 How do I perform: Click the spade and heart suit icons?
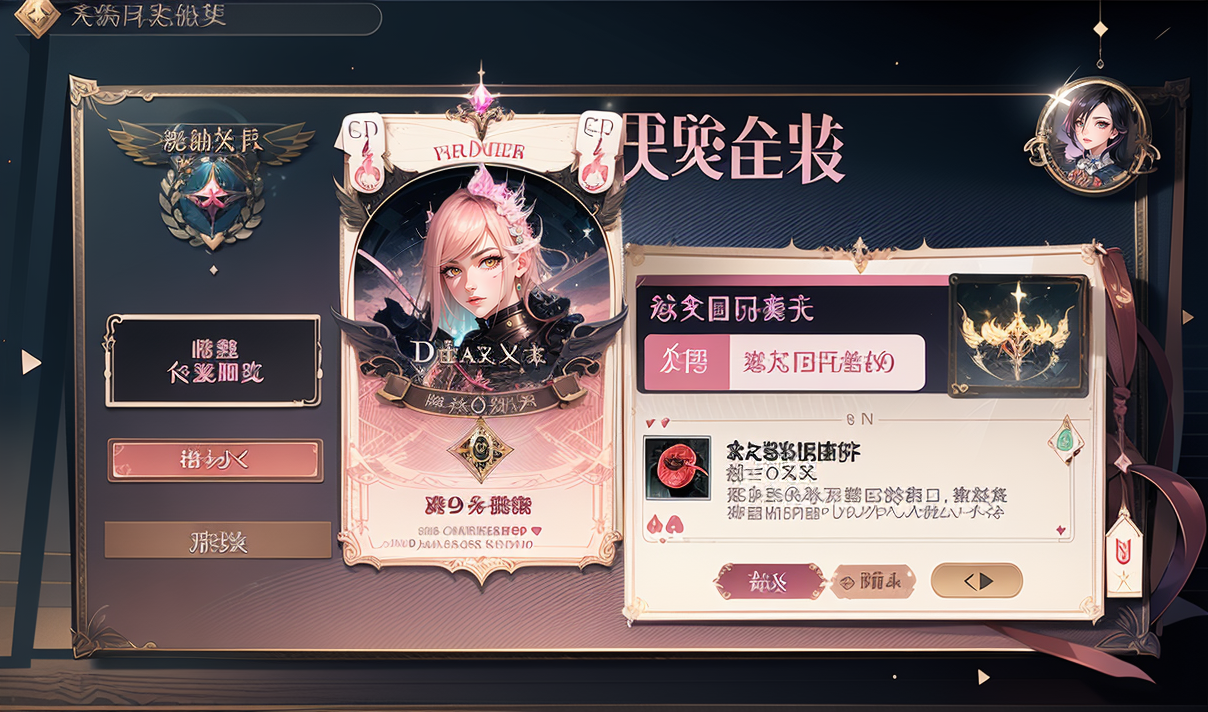pyautogui.click(x=663, y=522)
